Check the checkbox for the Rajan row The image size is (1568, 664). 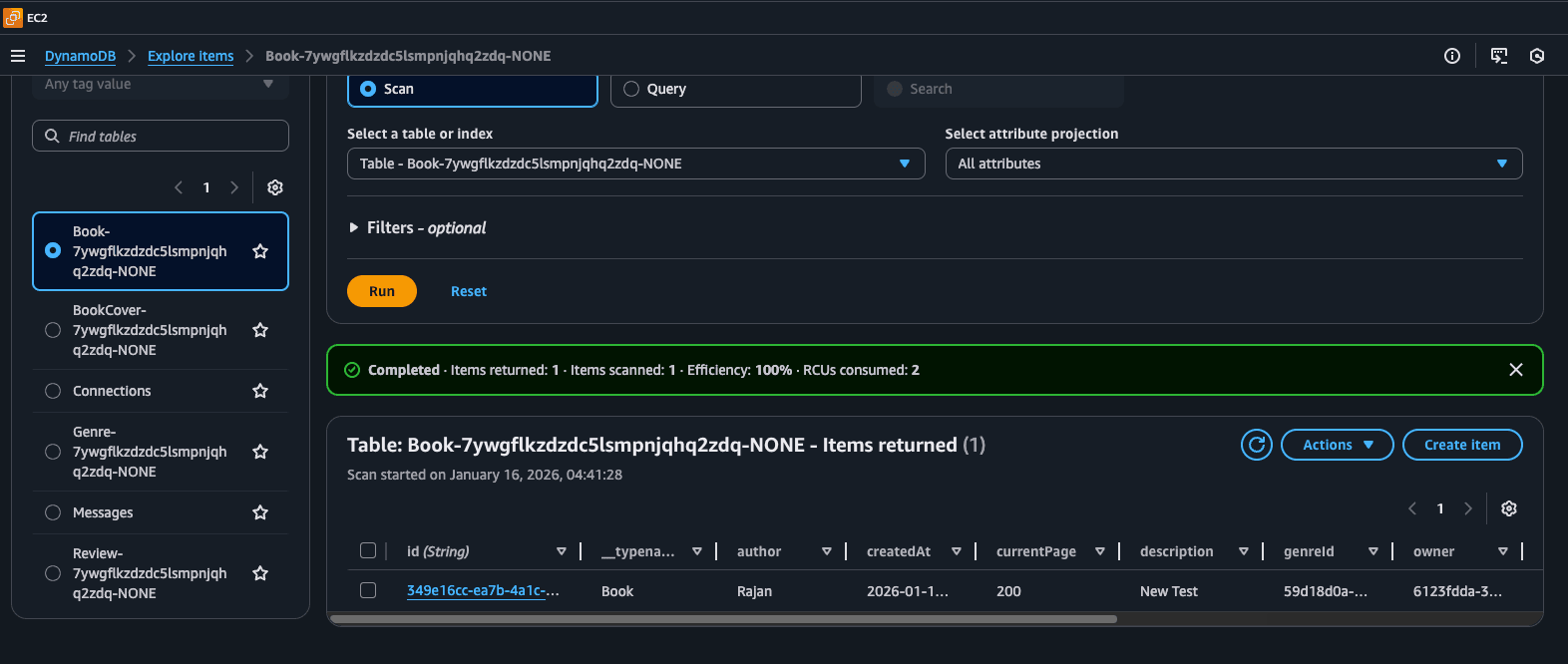368,590
